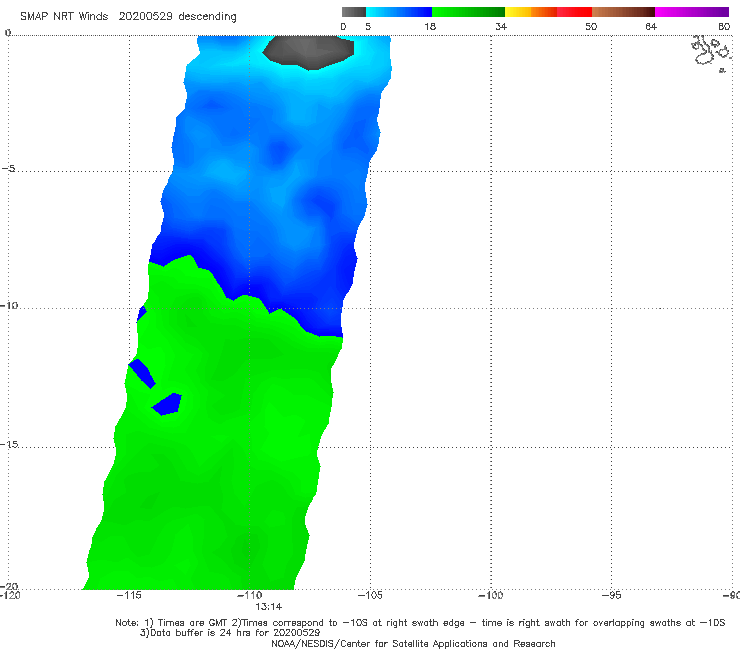Click the longitude axis label '-105'

click(x=370, y=595)
